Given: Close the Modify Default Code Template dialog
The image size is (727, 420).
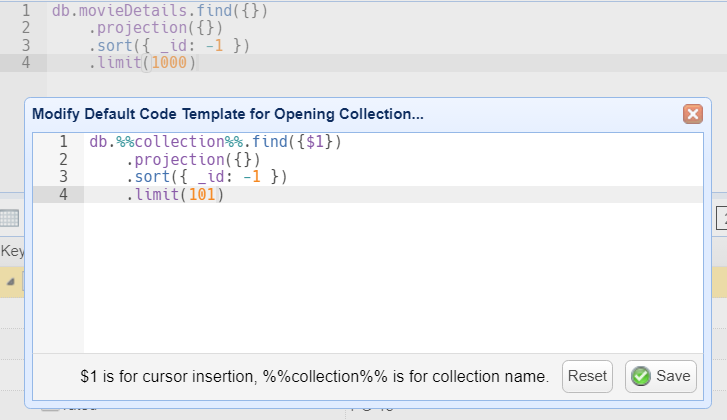Looking at the screenshot, I should point(693,114).
